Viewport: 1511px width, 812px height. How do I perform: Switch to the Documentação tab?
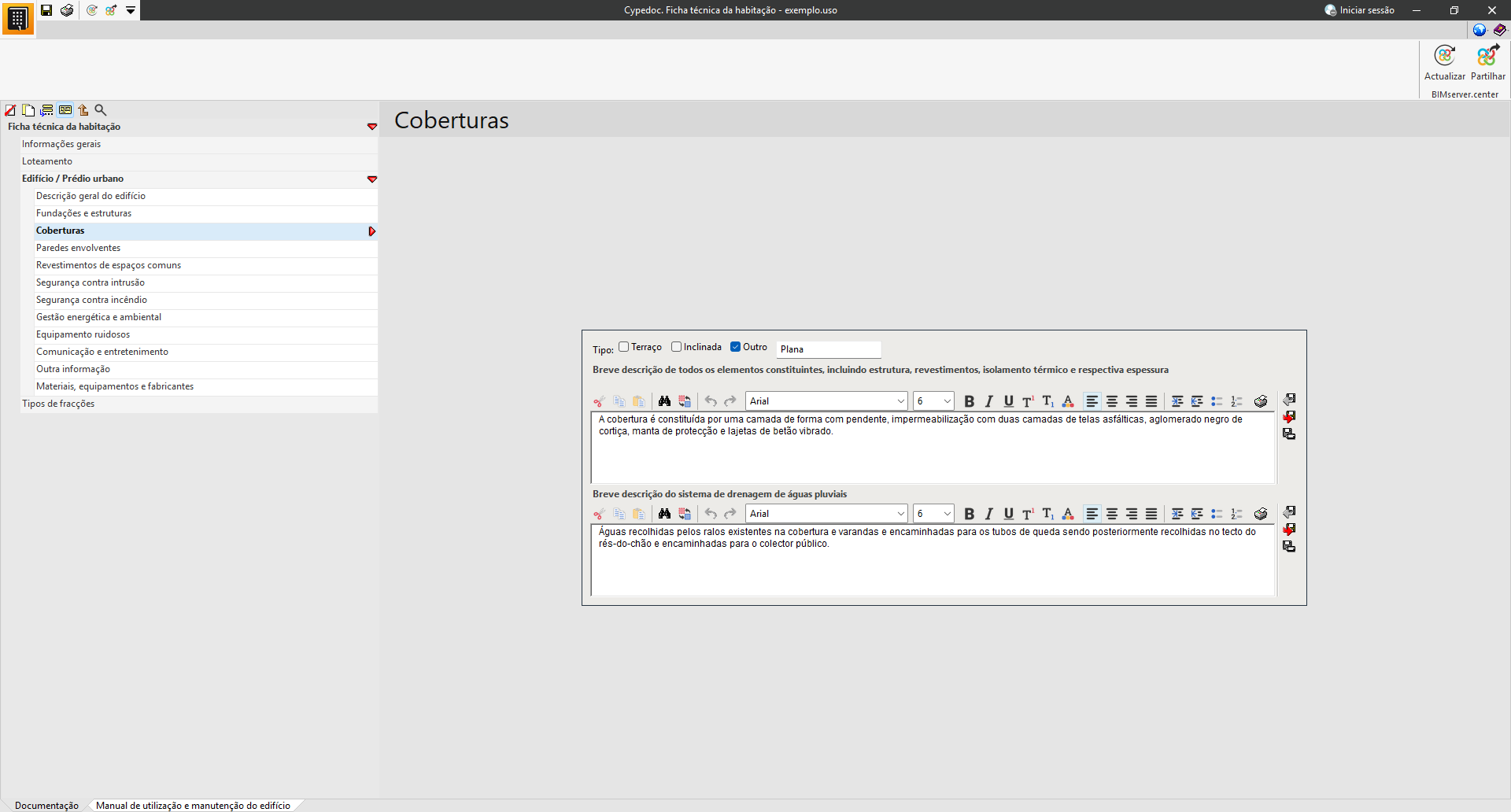coord(46,806)
